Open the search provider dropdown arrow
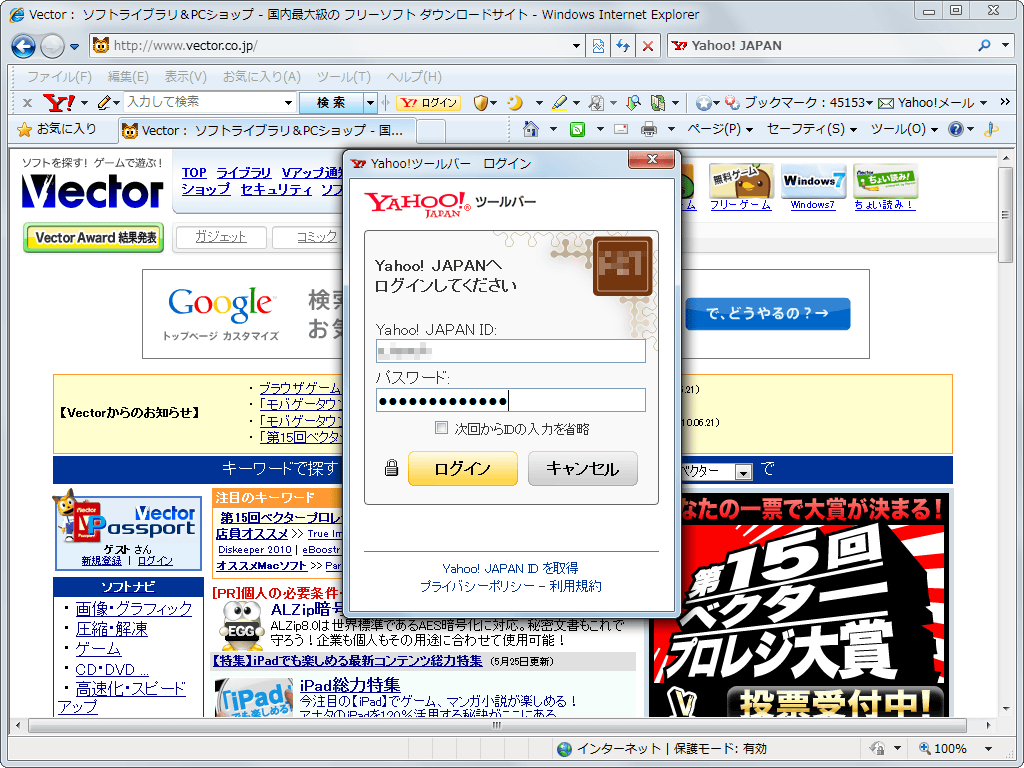The height and width of the screenshot is (768, 1024). click(1006, 46)
